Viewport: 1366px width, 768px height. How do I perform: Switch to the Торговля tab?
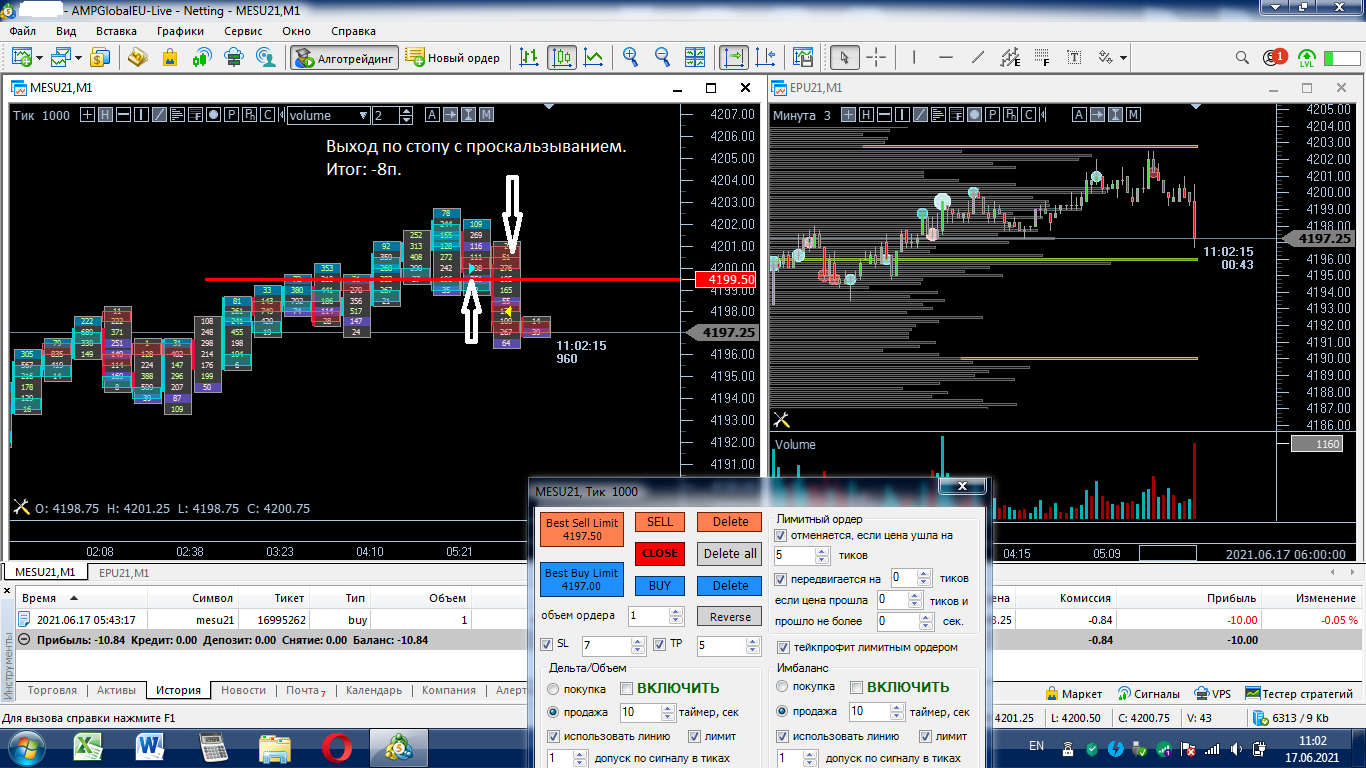coord(52,690)
